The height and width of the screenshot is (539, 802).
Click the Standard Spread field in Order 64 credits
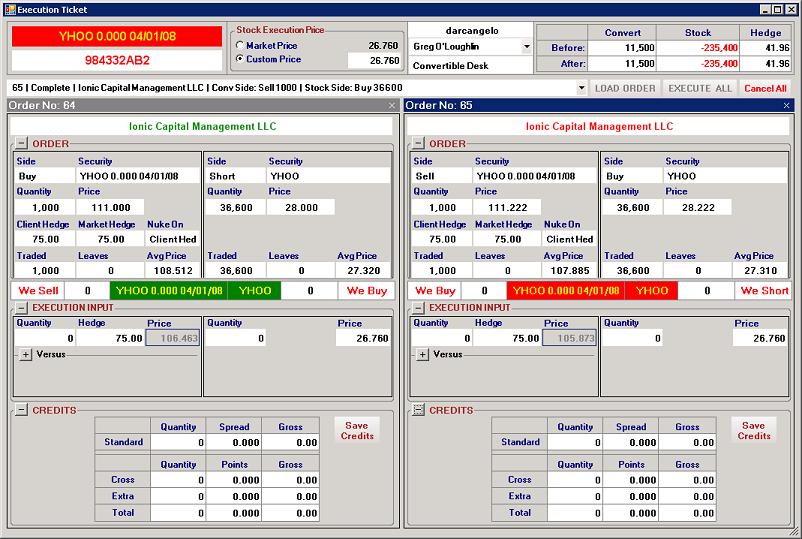(234, 442)
